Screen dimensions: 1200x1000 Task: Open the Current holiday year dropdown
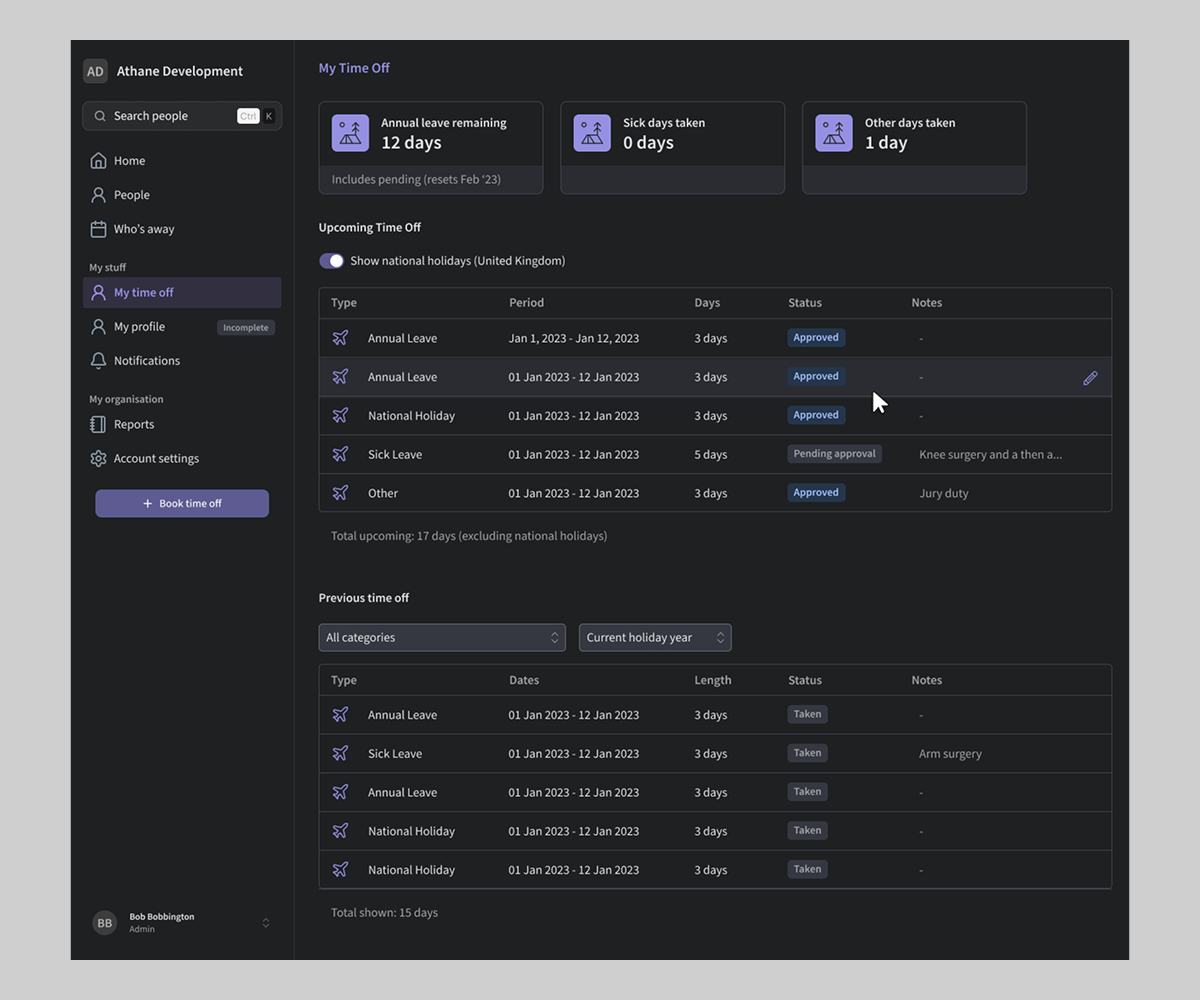(654, 638)
